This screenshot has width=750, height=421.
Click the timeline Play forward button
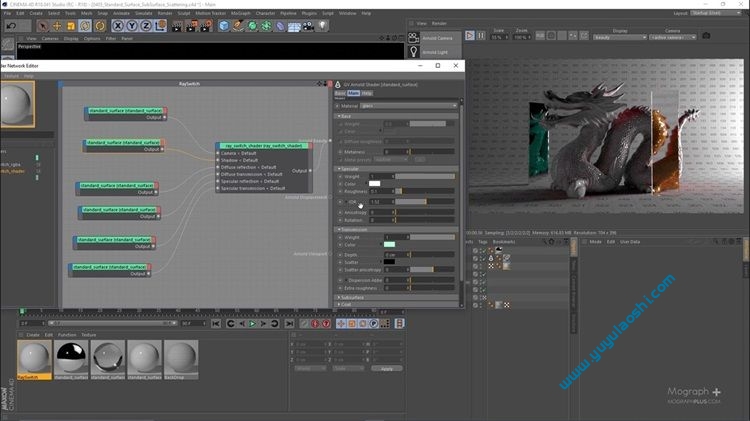(252, 324)
